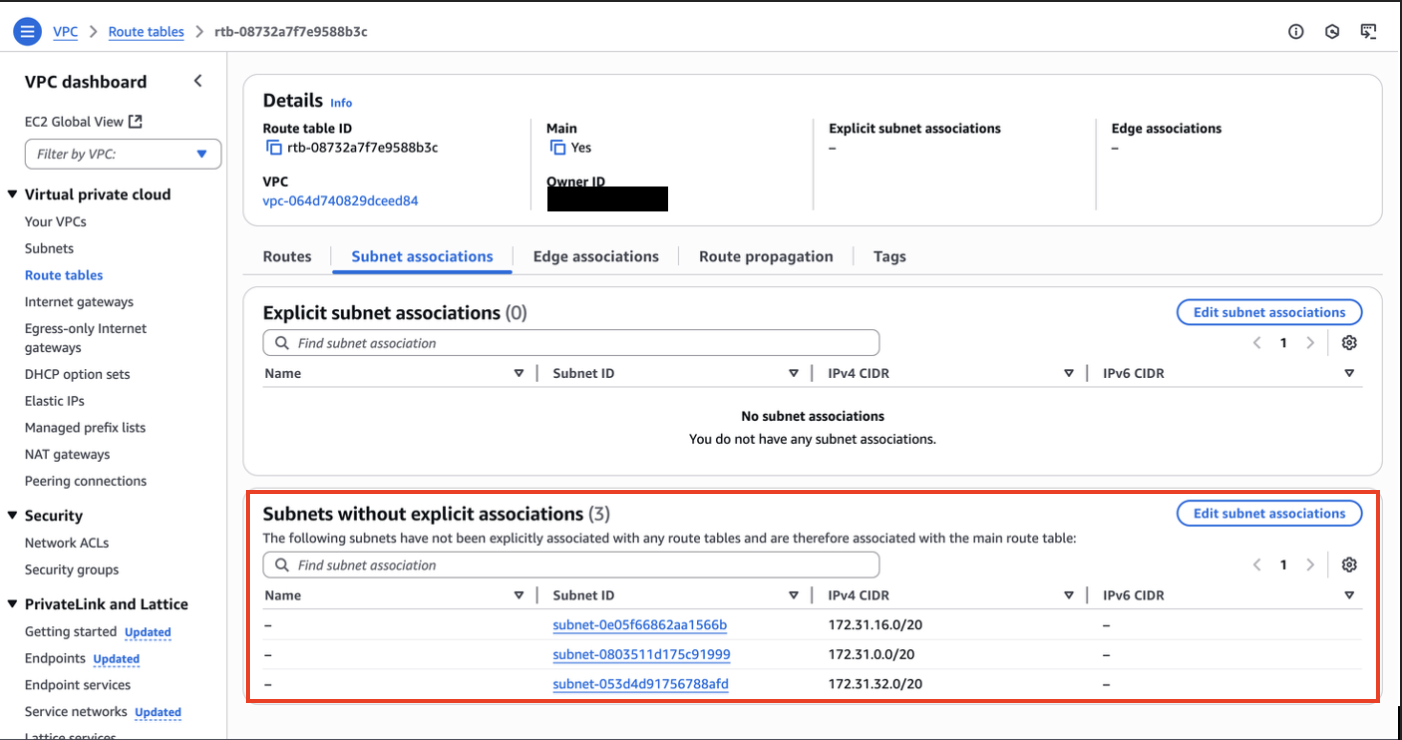Viewport: 1402px width, 740px height.
Task: Copy the route table ID
Action: click(274, 148)
